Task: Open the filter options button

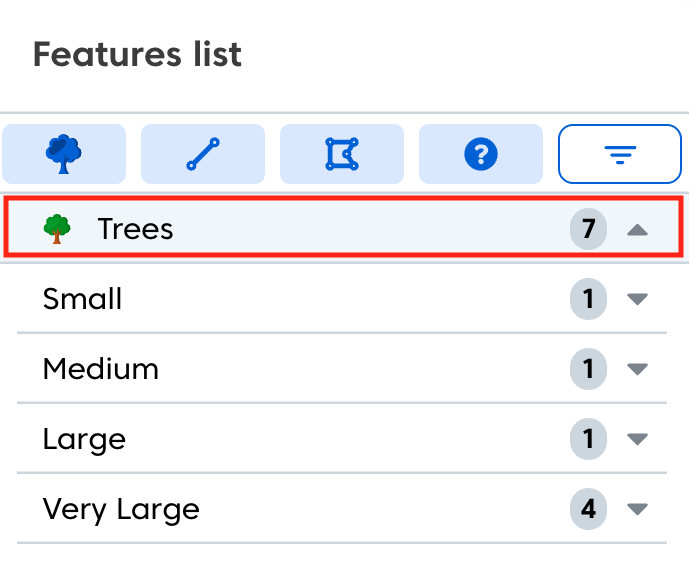Action: pyautogui.click(x=619, y=154)
